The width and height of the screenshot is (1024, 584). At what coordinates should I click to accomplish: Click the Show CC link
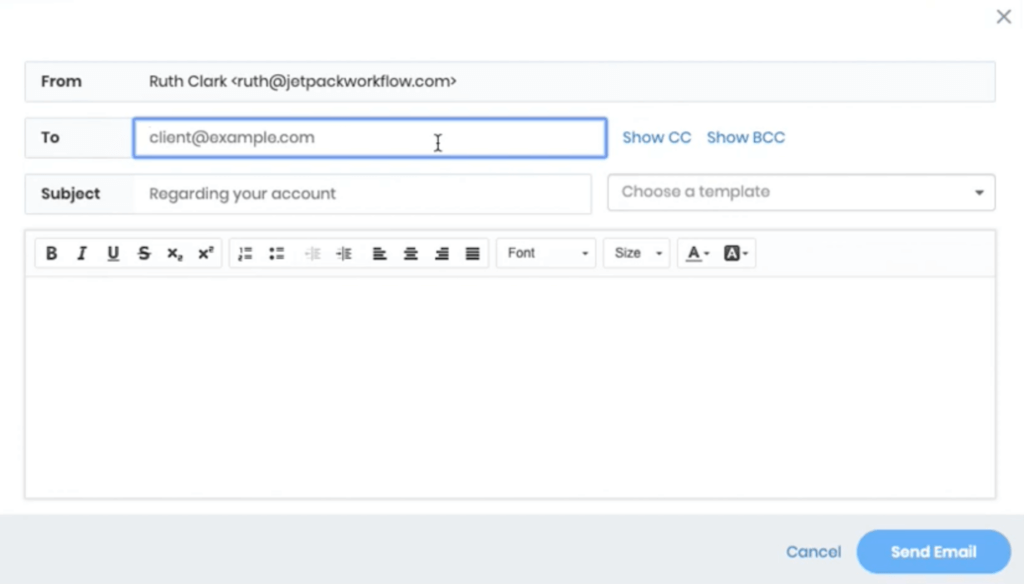click(x=656, y=138)
